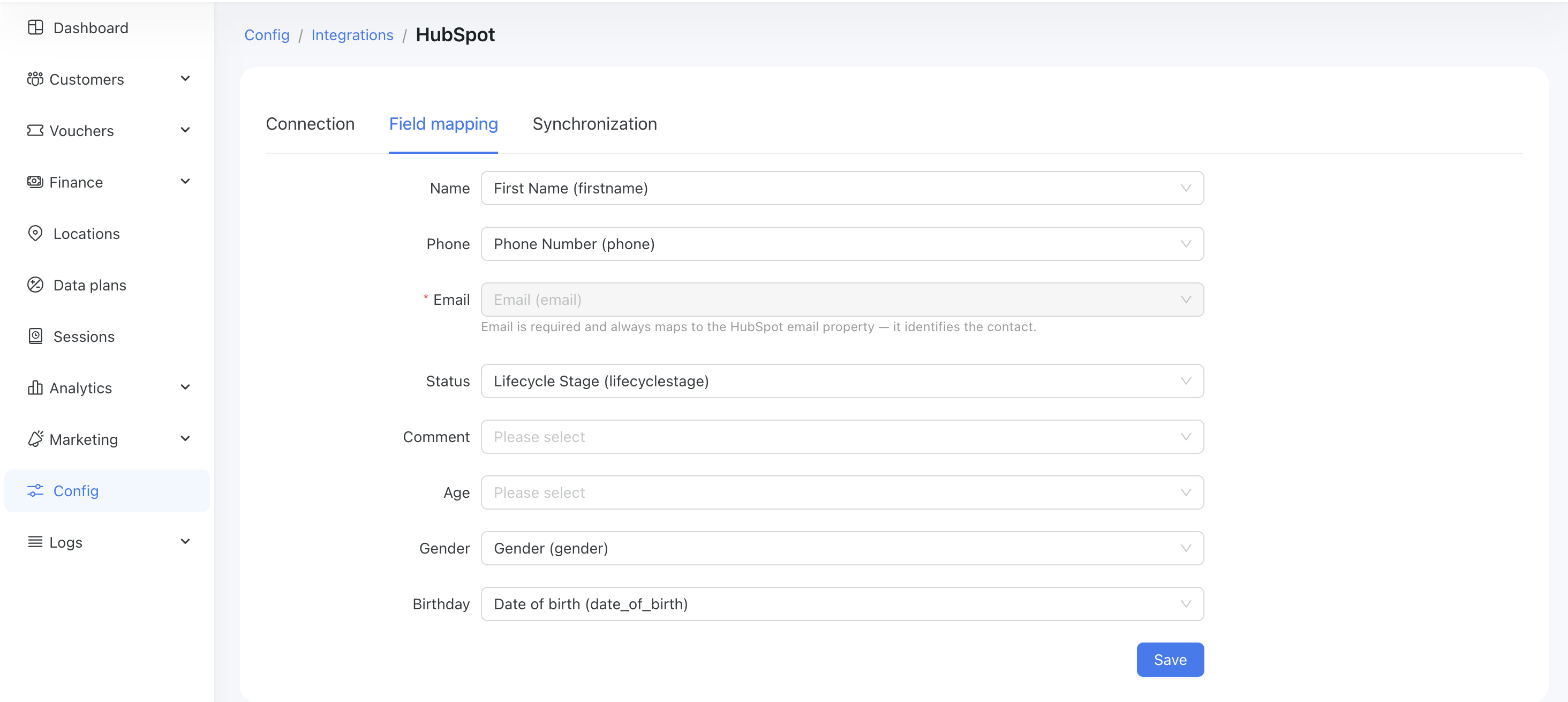Click the Finance banknote icon
This screenshot has height=702, width=1568.
pyautogui.click(x=35, y=182)
